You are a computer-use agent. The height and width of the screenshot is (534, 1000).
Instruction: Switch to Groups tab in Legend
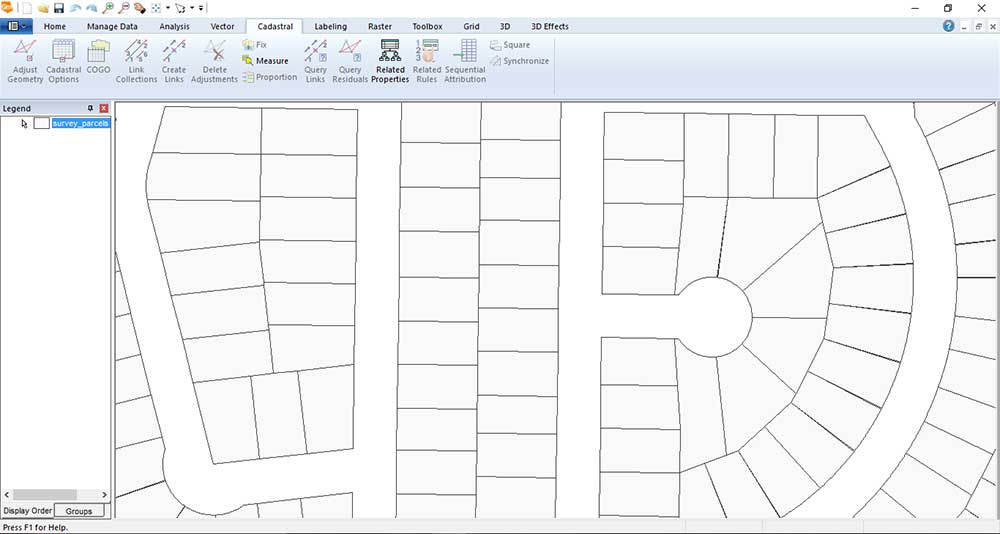79,511
